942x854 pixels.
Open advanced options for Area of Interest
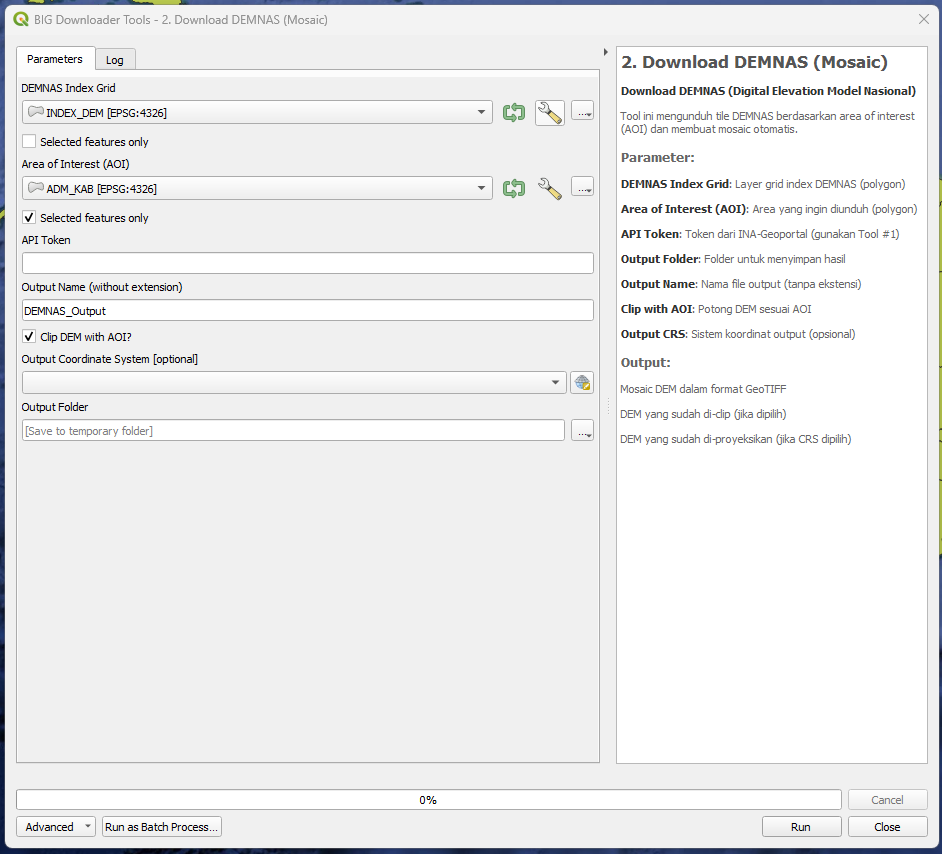pyautogui.click(x=549, y=188)
